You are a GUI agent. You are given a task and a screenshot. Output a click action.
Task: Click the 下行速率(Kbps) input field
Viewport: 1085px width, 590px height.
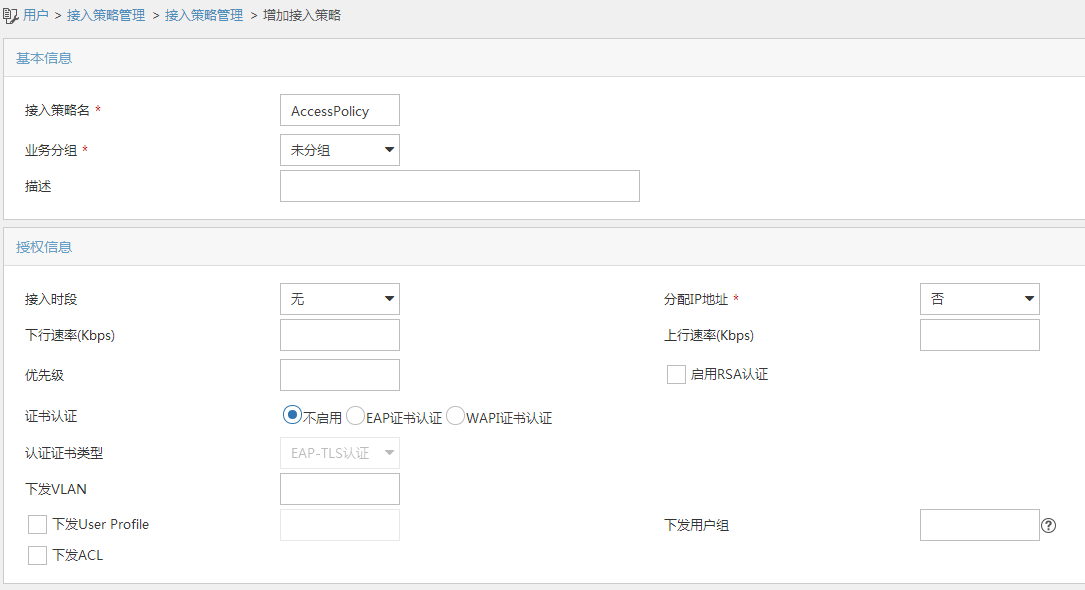tap(340, 335)
